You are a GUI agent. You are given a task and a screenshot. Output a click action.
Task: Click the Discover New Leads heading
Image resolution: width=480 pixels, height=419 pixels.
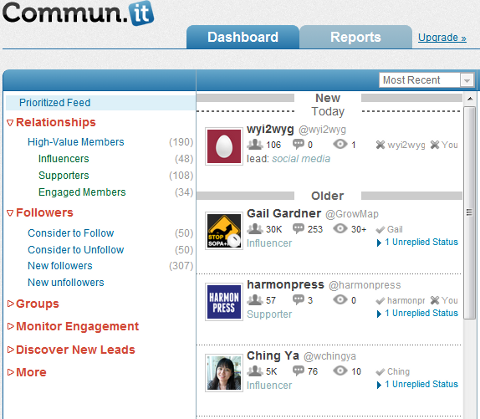[x=76, y=350]
